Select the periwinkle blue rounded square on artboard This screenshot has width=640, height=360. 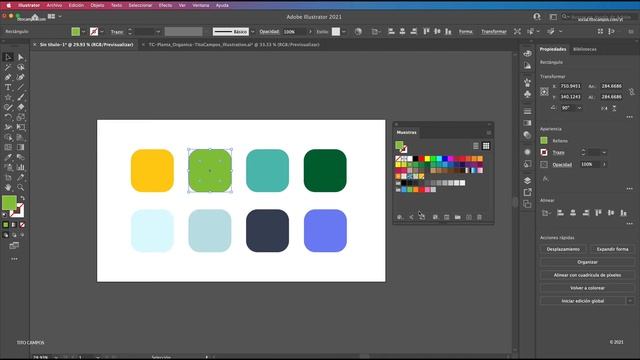tap(325, 231)
